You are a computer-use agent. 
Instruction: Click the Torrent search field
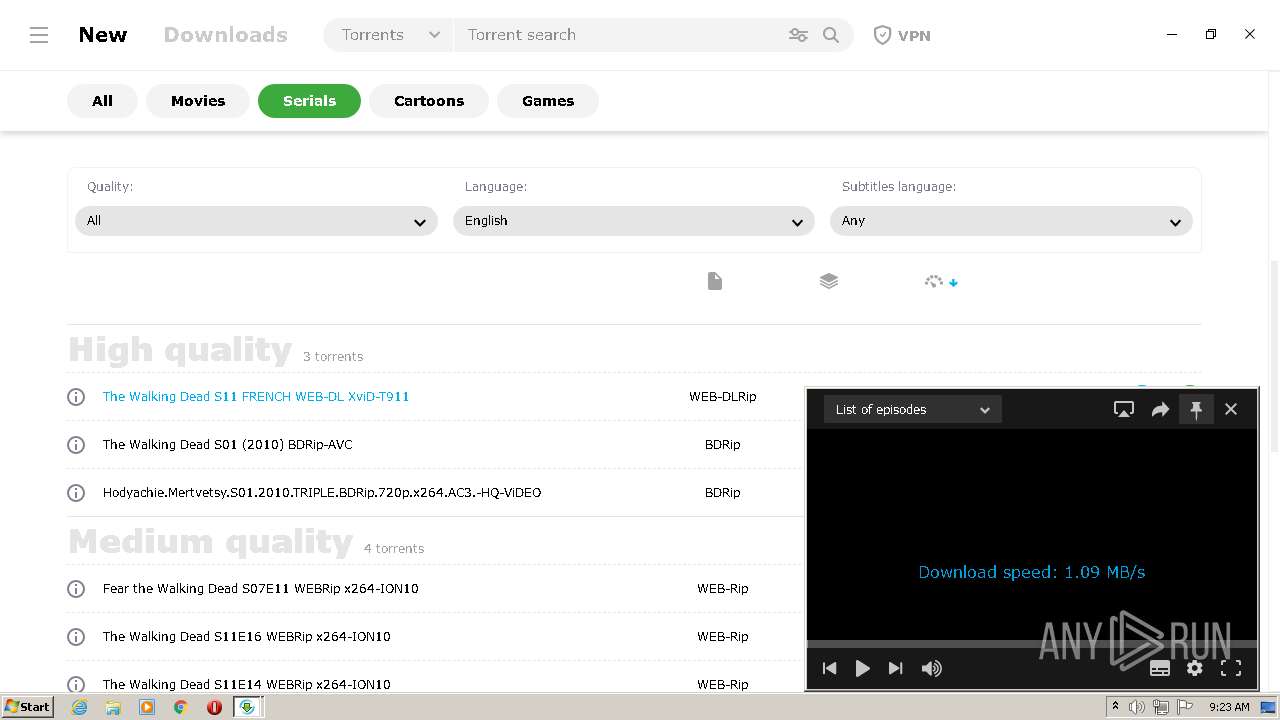point(620,35)
